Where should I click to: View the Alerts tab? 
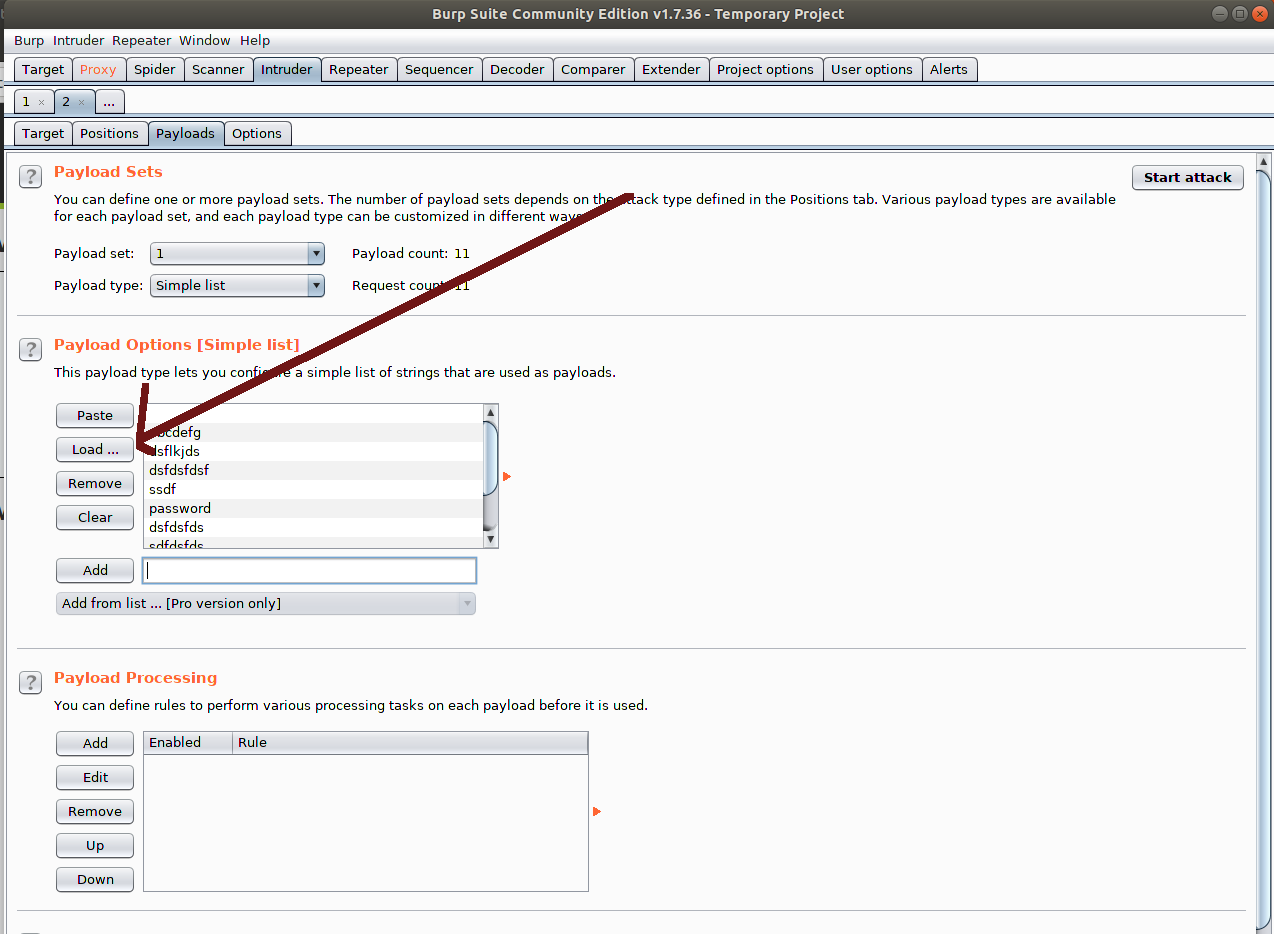tap(949, 70)
